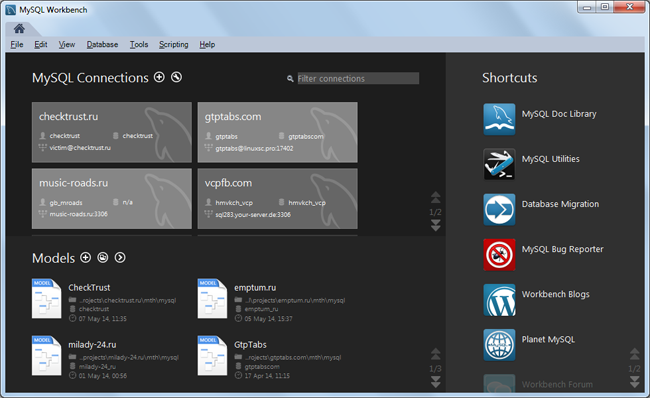The image size is (650, 398).
Task: Click gtptabs@linuxsc.pro:17402 host text
Action: point(254,148)
